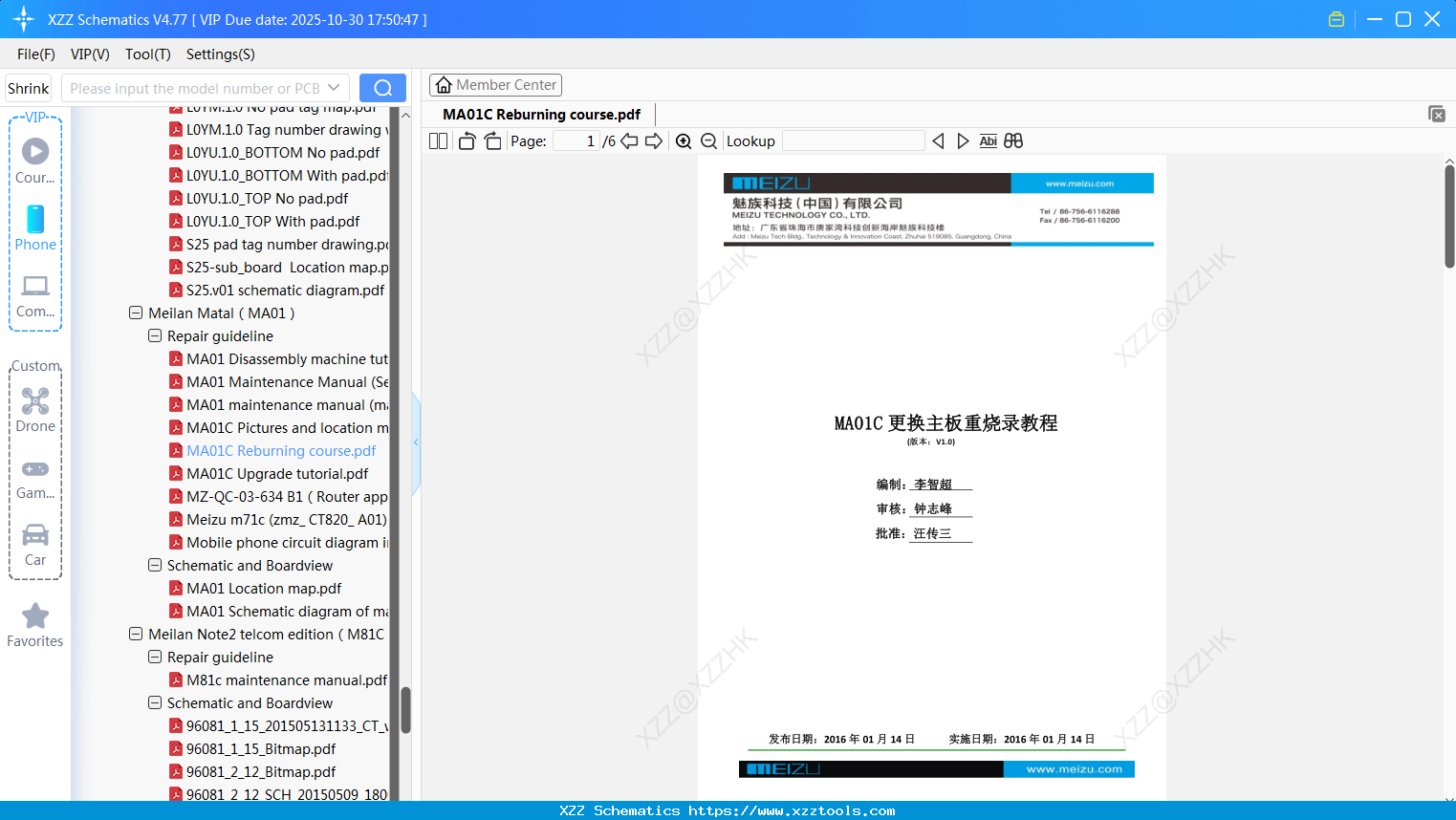Select the two-page view icon
1456x820 pixels.
[437, 140]
